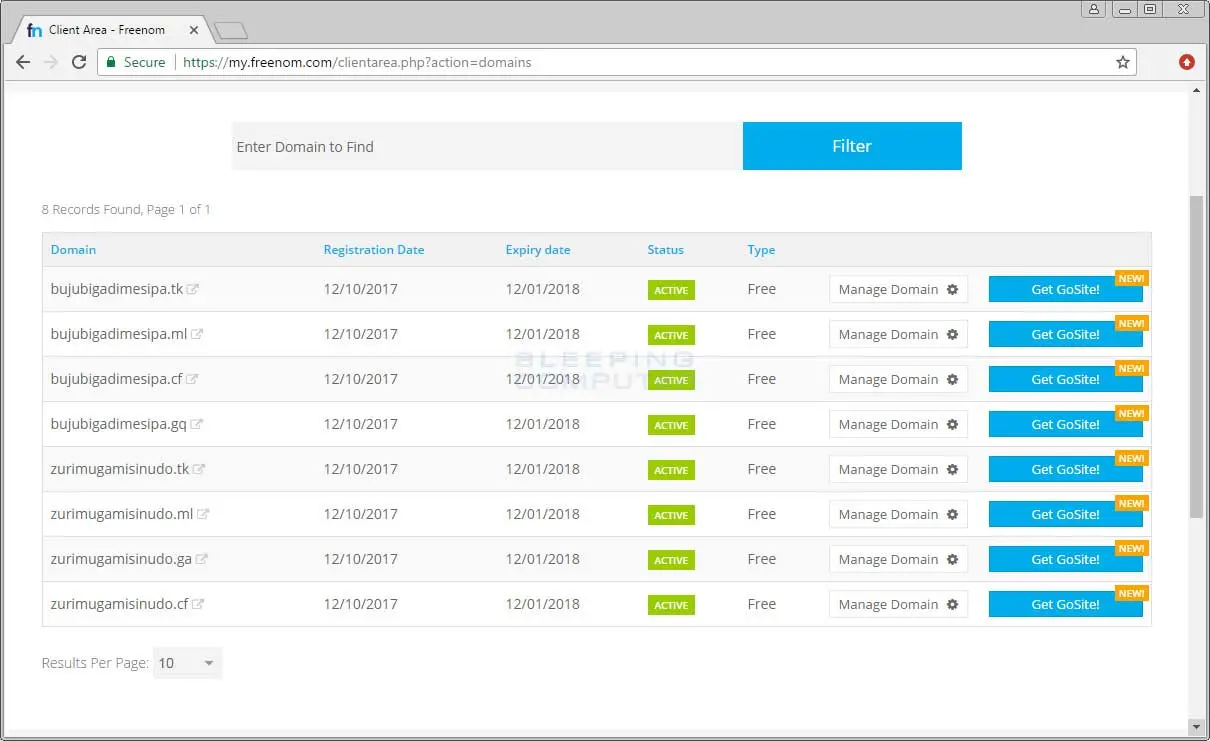Get GoSite for zurimugamisinudo.tk
Screen dimensions: 1210x741
click(1065, 470)
